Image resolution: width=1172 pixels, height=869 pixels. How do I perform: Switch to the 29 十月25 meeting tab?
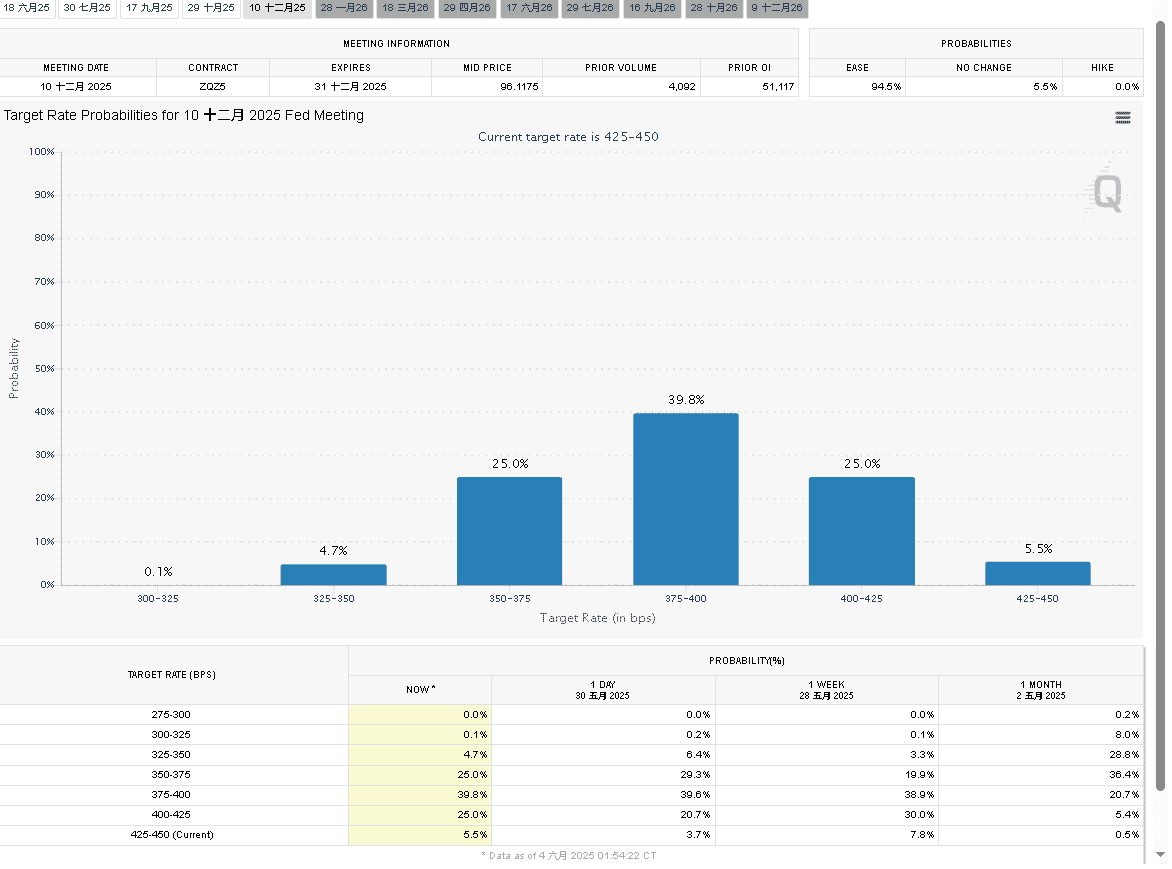coord(211,8)
